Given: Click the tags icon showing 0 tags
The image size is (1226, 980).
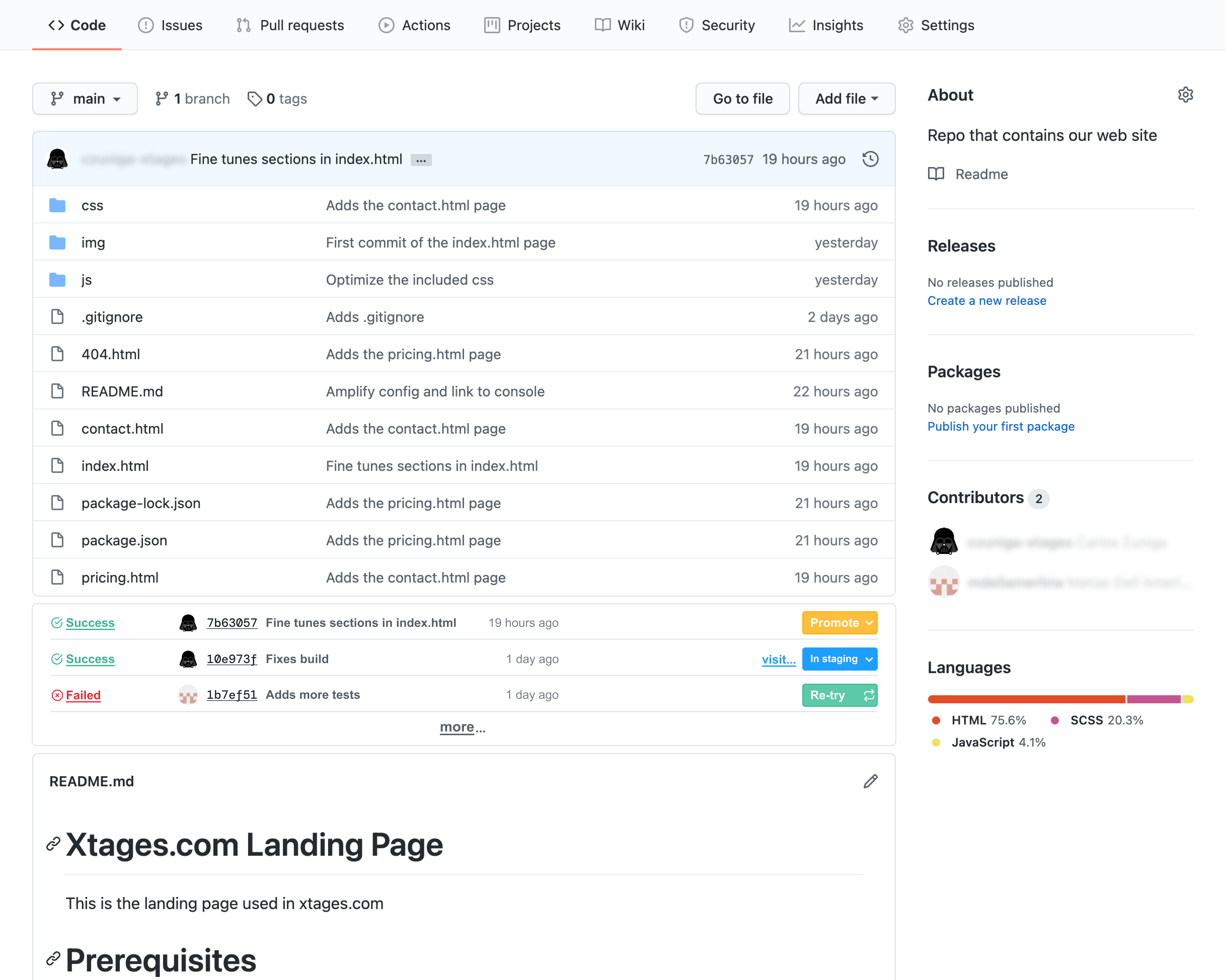Looking at the screenshot, I should click(x=255, y=99).
